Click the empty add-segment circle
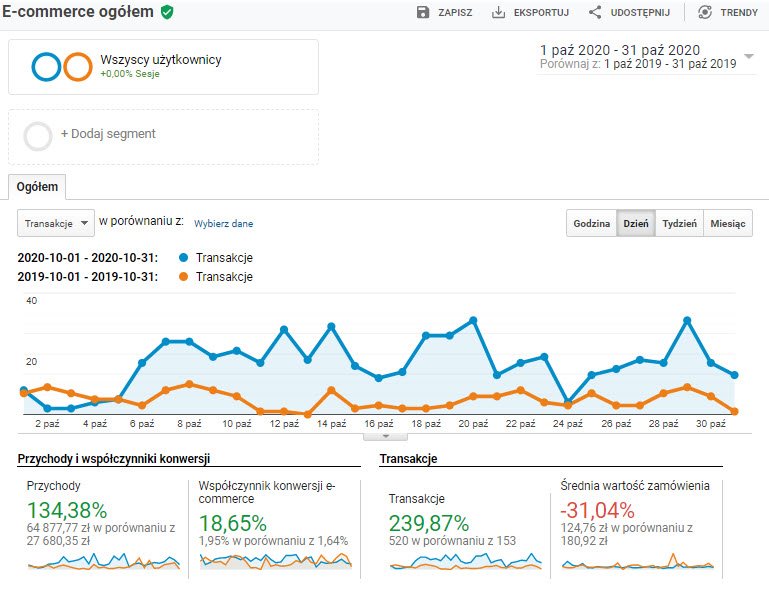The width and height of the screenshot is (769, 596). tap(38, 135)
